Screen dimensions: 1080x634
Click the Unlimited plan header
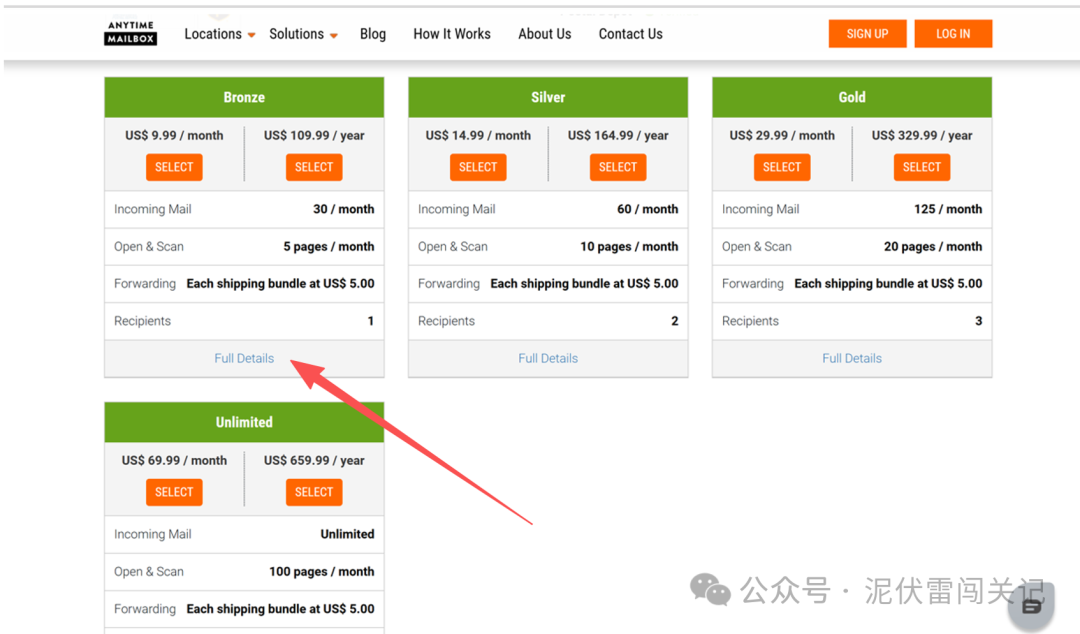click(244, 422)
